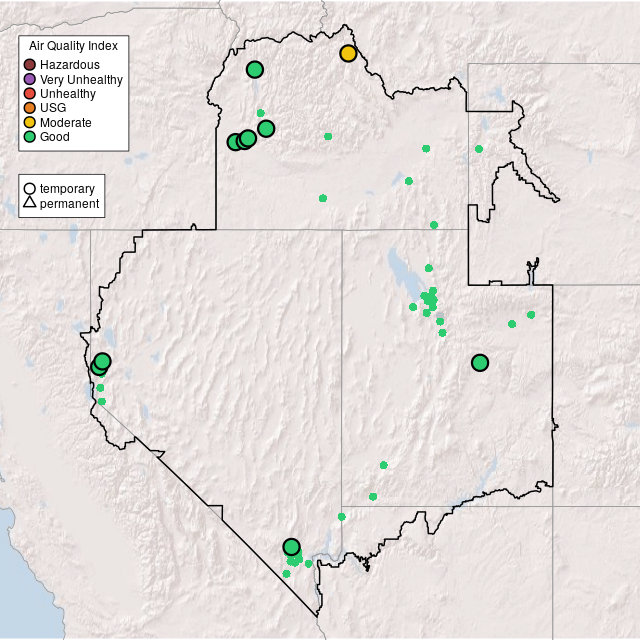
Task: Click the Air Quality Index legend title
Action: click(x=74, y=46)
